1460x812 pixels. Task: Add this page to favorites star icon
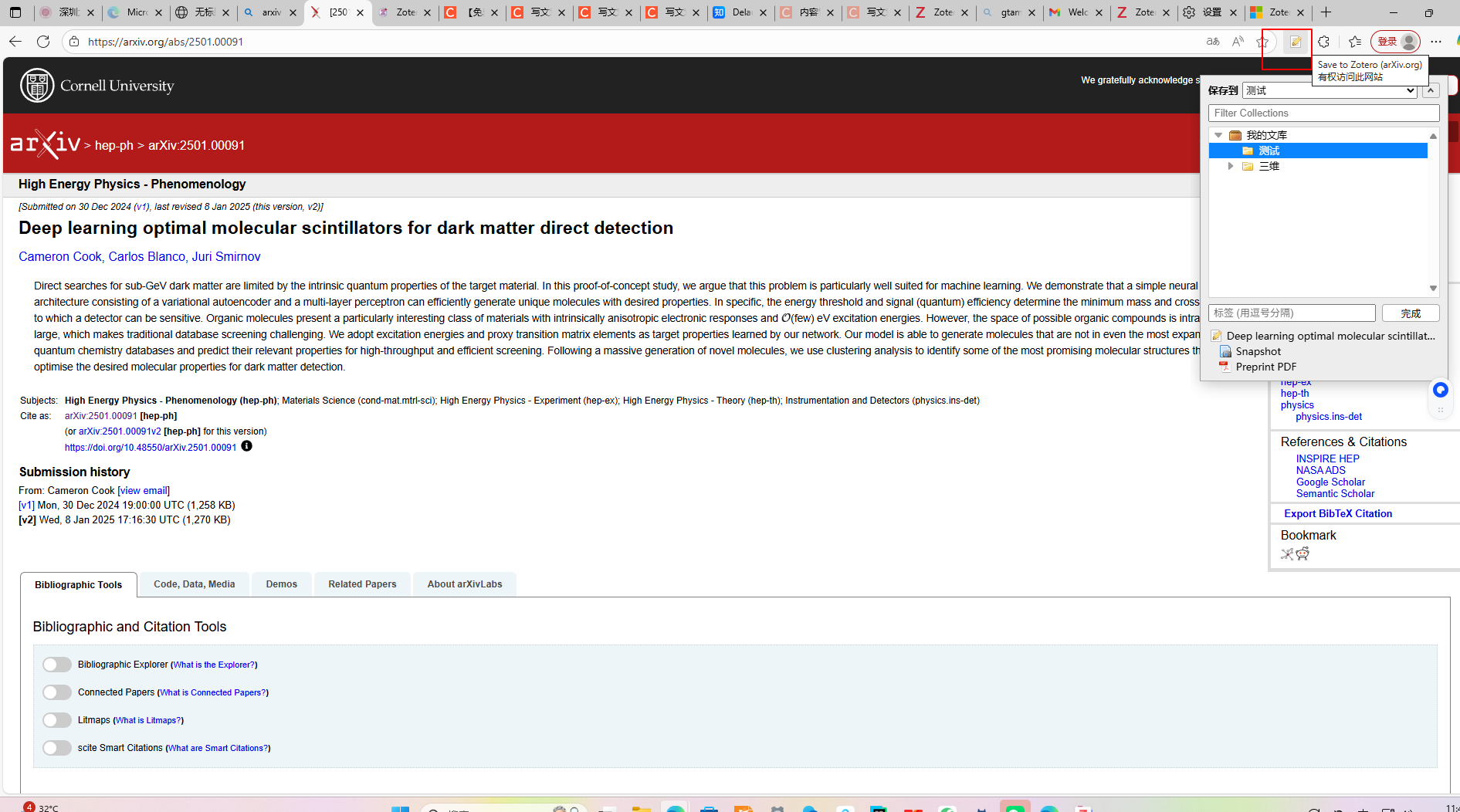[x=1263, y=42]
